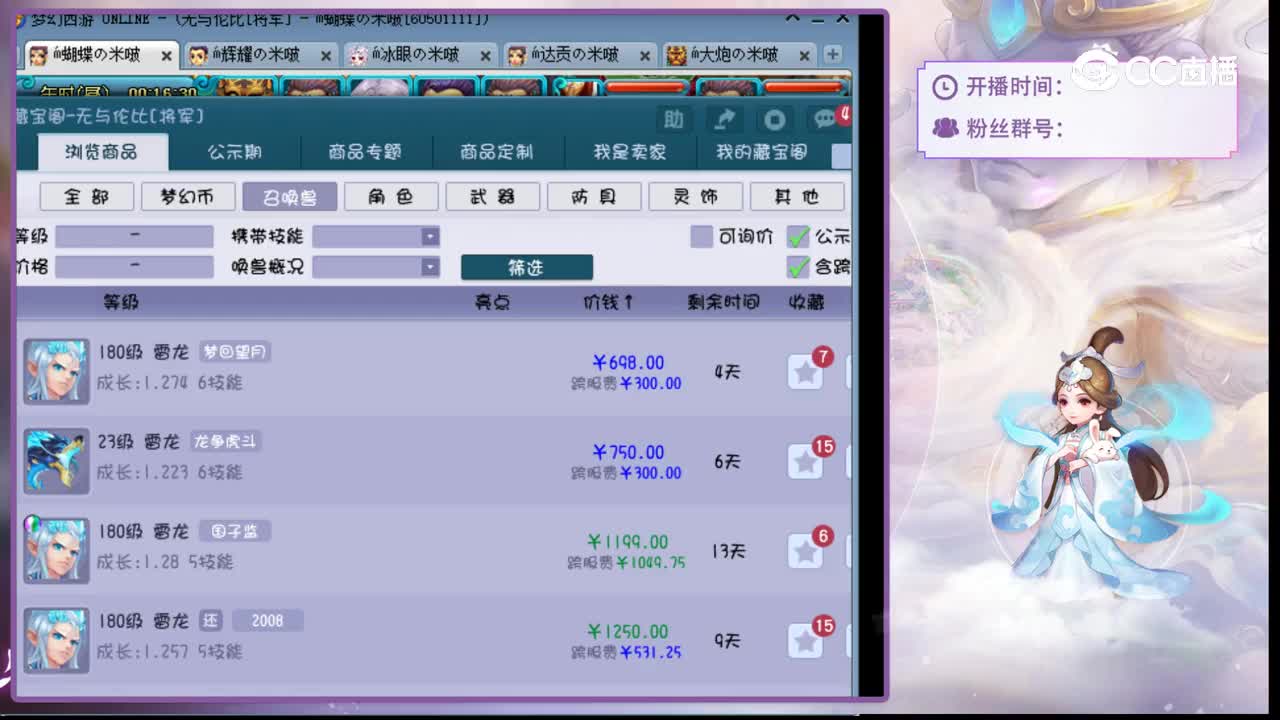Click the 还 tag on last listing
Image resolution: width=1280 pixels, height=720 pixels.
click(210, 620)
